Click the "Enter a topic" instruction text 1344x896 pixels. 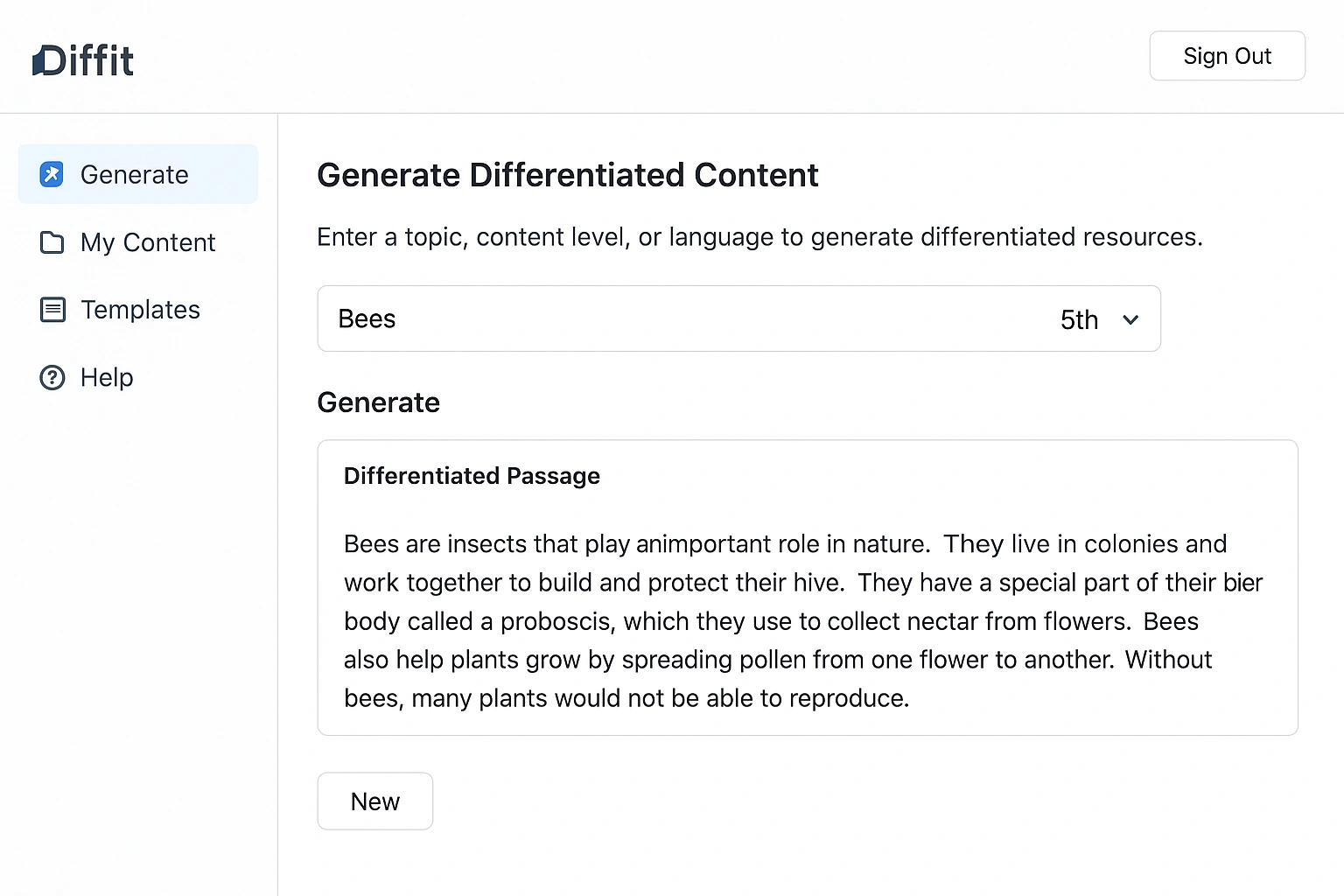759,237
